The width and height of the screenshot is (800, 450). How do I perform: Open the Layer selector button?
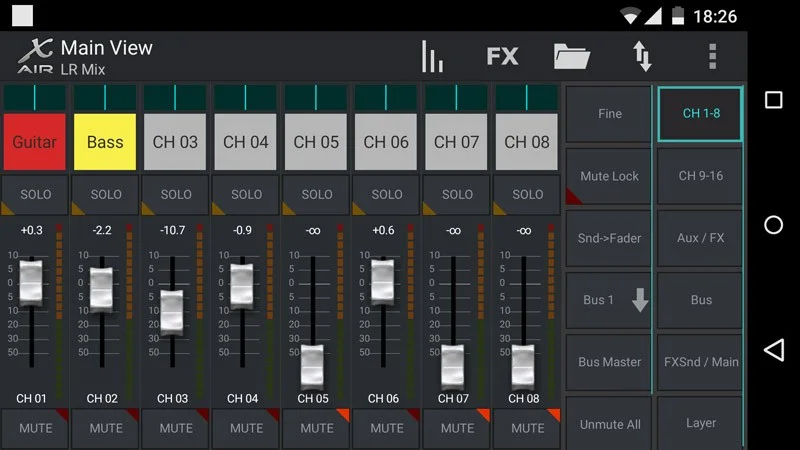click(x=700, y=423)
